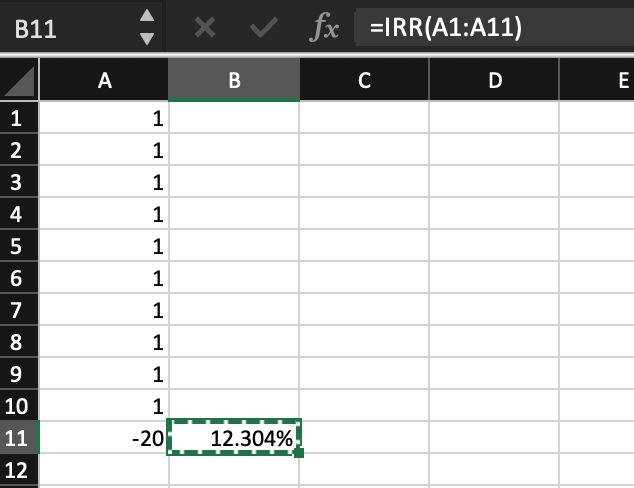The height and width of the screenshot is (488, 634).
Task: Click the confirm checkmark formula button
Action: pos(264,28)
